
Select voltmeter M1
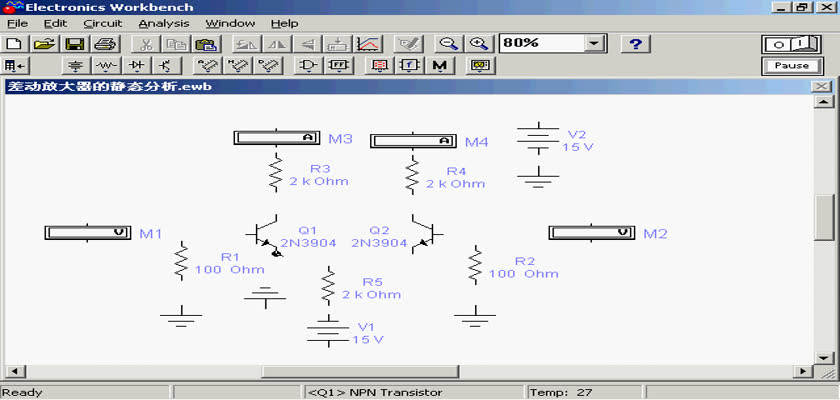tap(88, 232)
